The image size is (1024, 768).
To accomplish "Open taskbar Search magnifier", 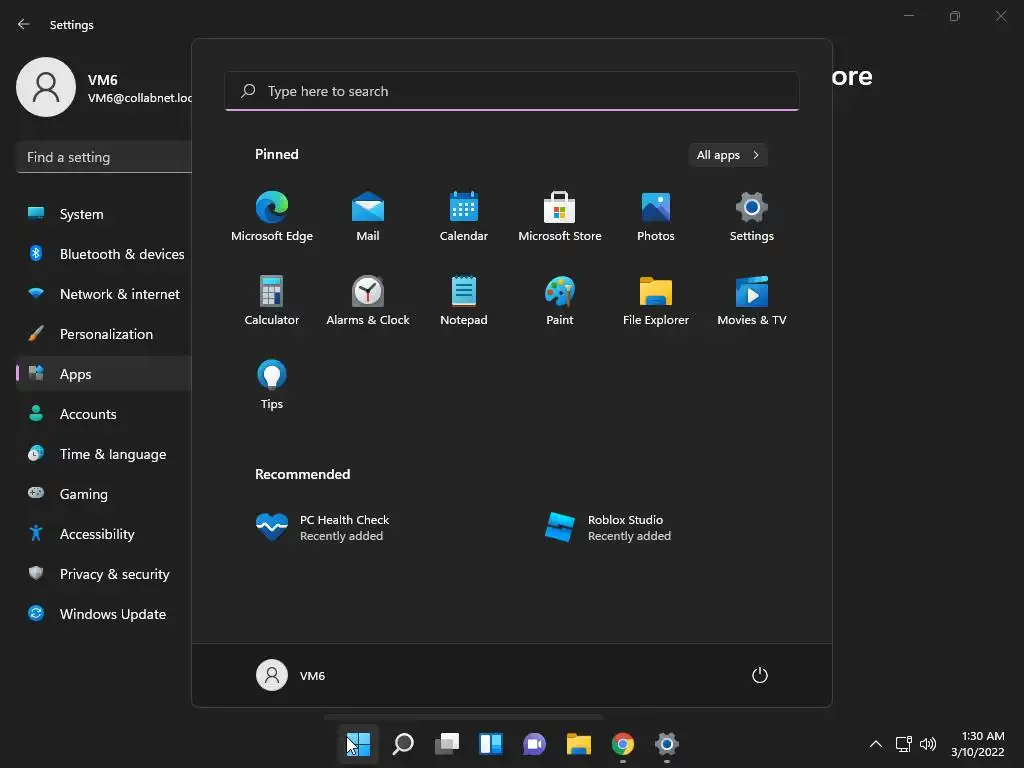I will [x=403, y=744].
